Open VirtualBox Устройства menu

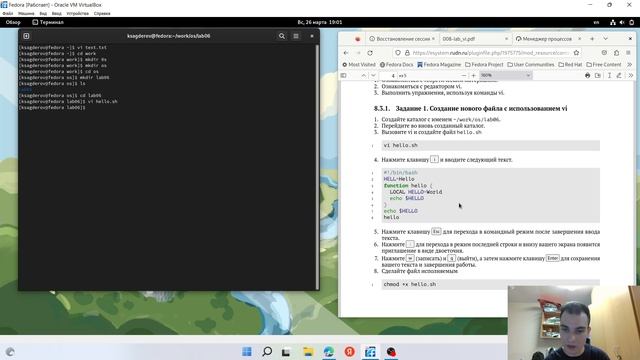pos(78,13)
